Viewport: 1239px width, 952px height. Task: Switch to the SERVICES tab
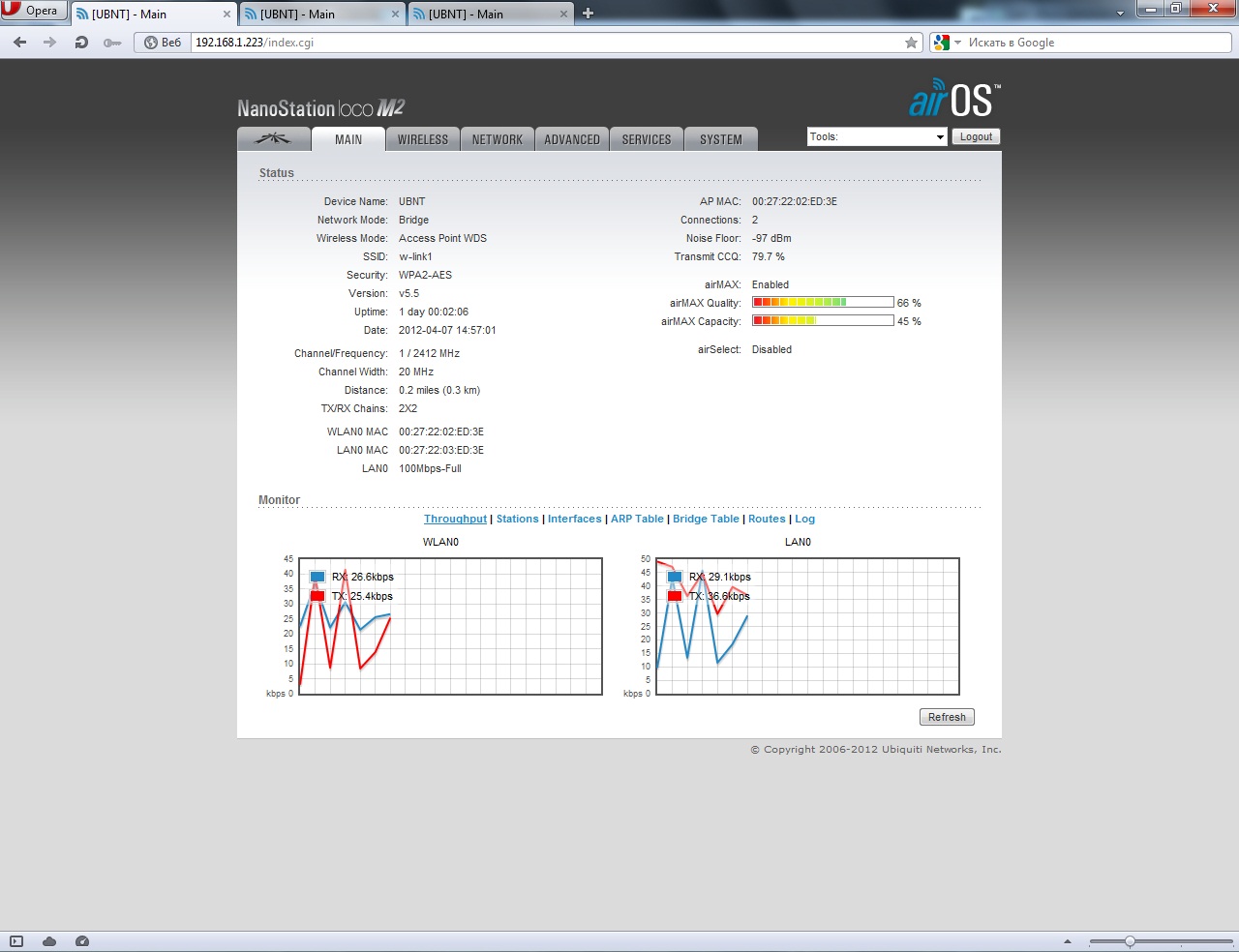tap(647, 139)
